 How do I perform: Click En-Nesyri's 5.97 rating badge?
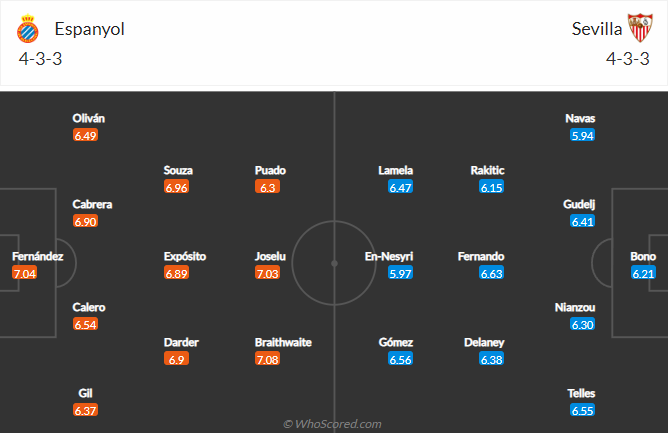[400, 273]
